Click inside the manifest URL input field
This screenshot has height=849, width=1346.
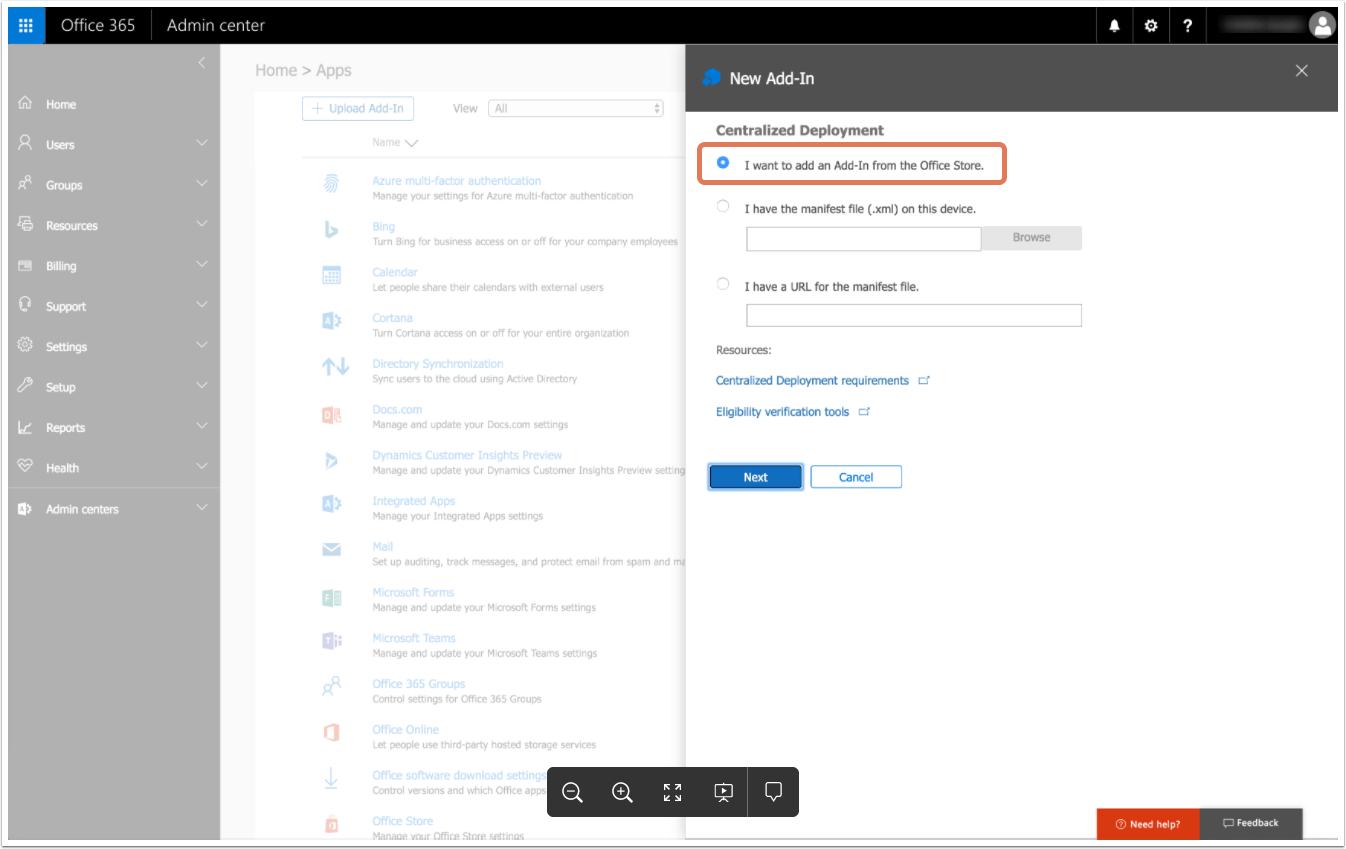coord(912,314)
